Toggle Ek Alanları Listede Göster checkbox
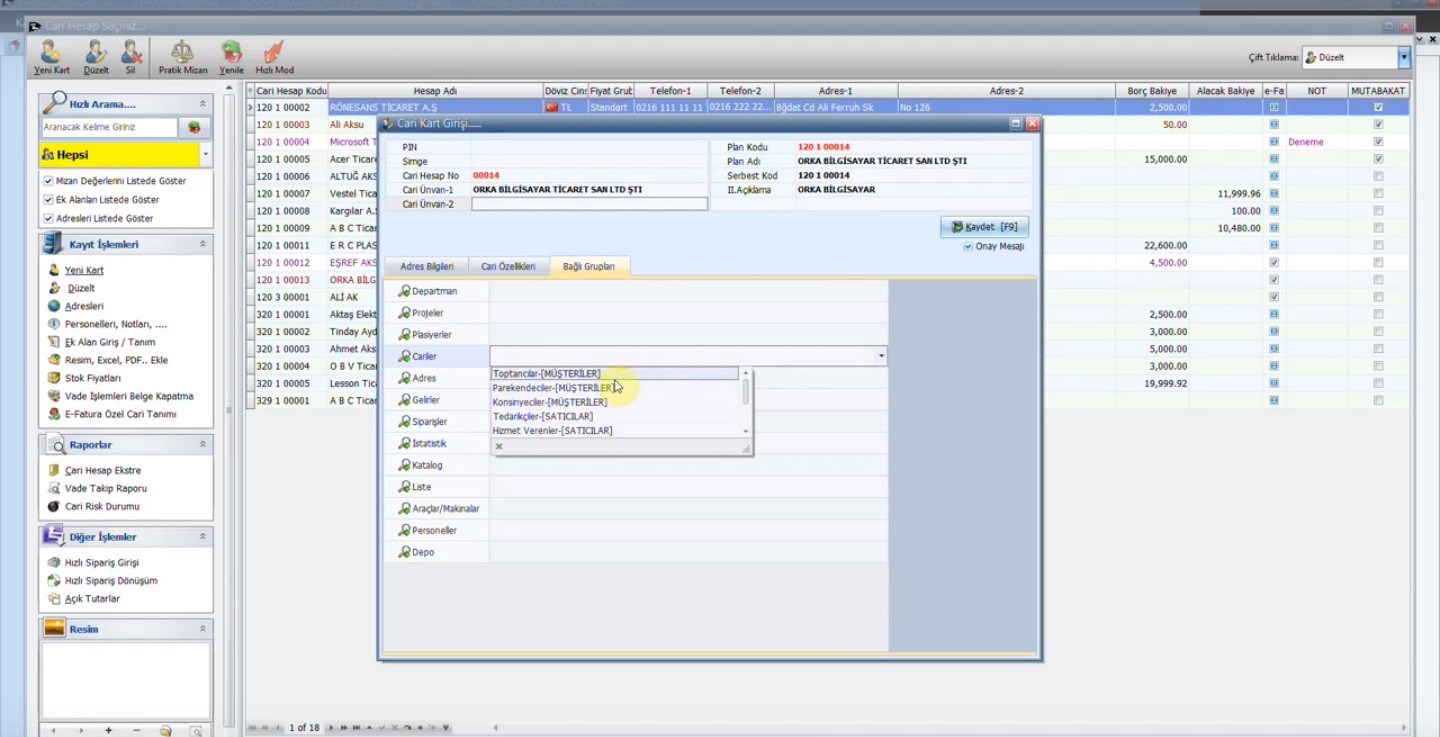This screenshot has width=1440, height=737. [48, 199]
